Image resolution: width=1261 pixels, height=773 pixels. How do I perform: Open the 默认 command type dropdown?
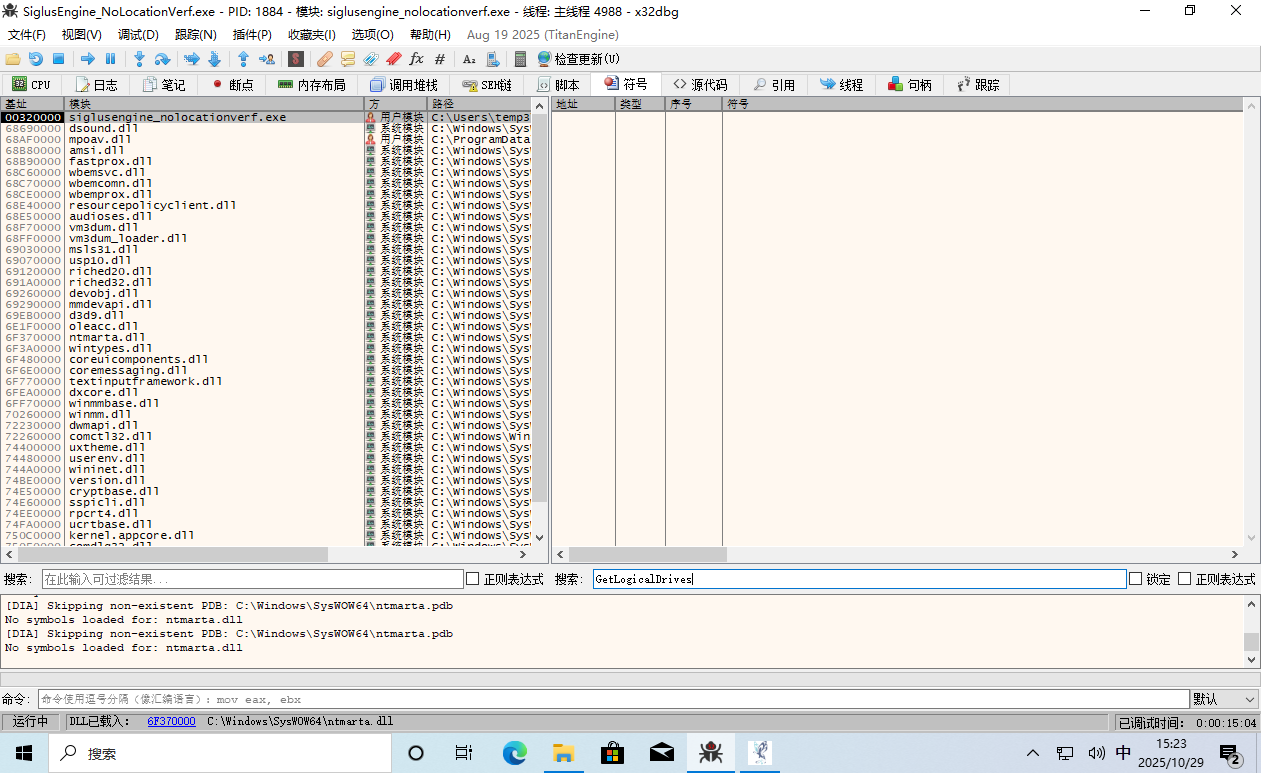(x=1224, y=699)
